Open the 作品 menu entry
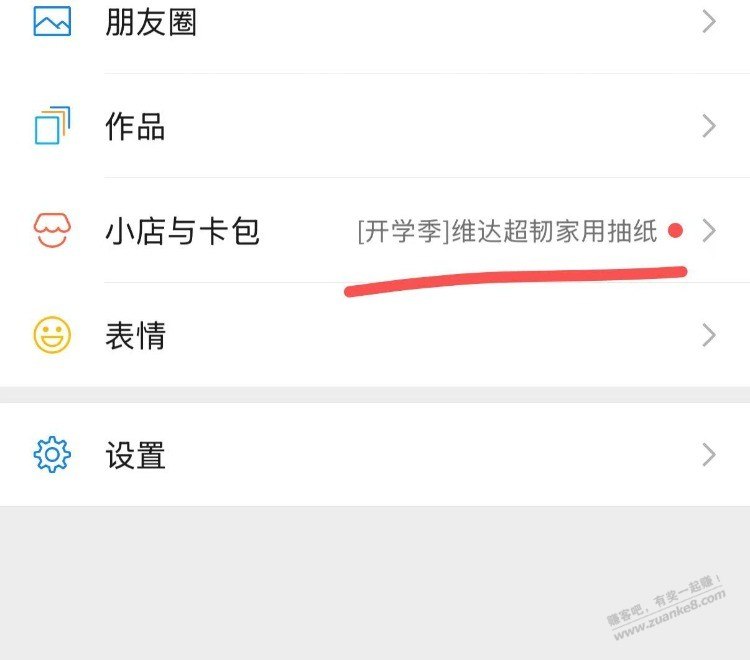The image size is (750, 660). click(x=375, y=126)
